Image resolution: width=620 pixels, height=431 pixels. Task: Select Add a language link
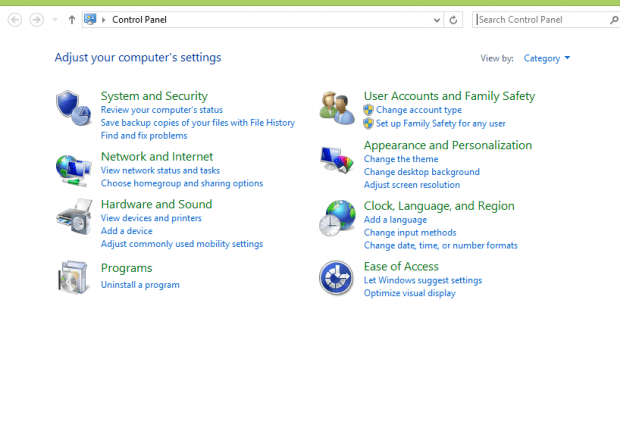[x=395, y=220]
